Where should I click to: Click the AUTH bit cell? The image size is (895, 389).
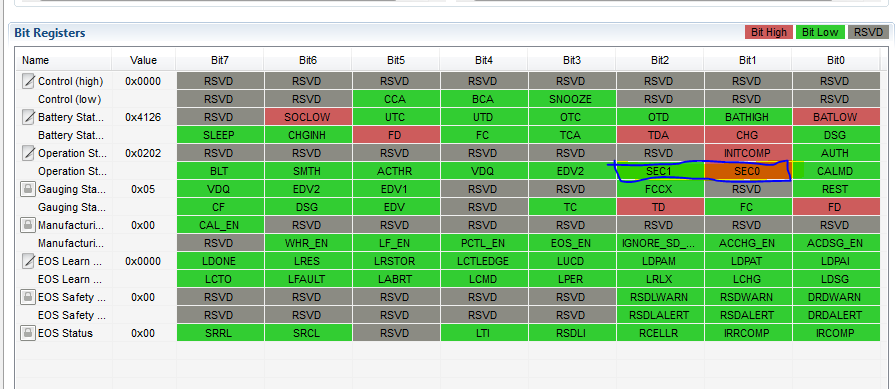click(x=836, y=153)
